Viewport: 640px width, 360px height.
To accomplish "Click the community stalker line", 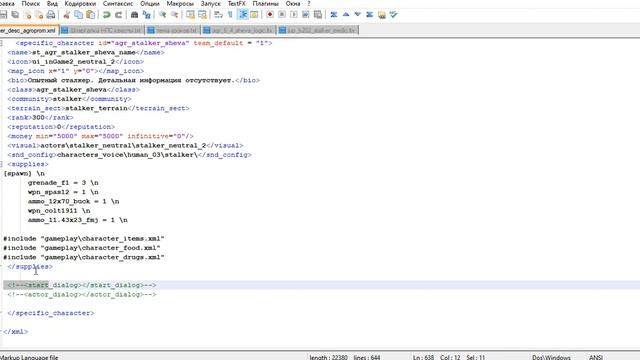I will [69, 99].
